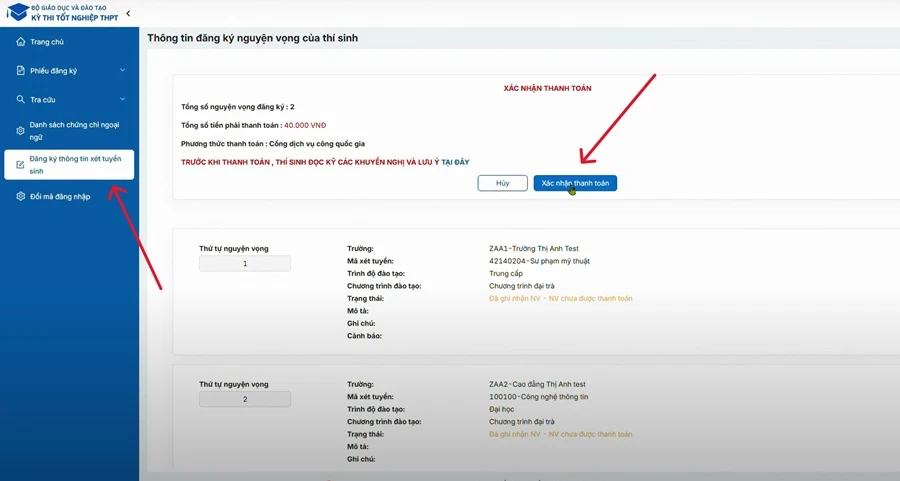This screenshot has height=481, width=900.
Task: Expand the Tra cứu submenu arrow
Action: [122, 99]
